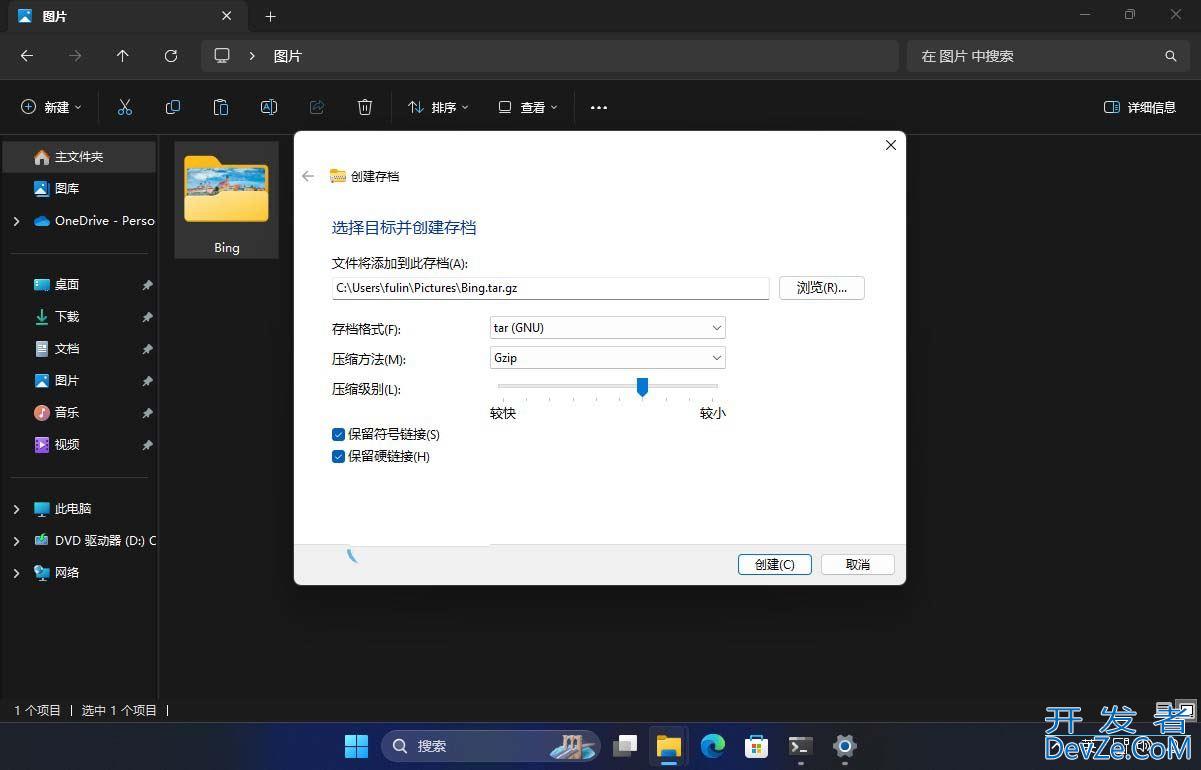This screenshot has height=770, width=1201.
Task: Click the 压缩级别 slider handle
Action: point(642,387)
